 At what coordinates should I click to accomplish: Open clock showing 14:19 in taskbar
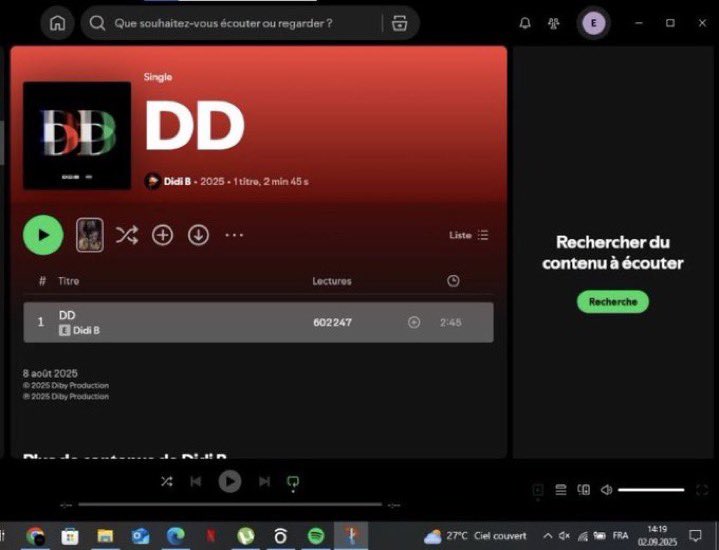[x=657, y=536]
